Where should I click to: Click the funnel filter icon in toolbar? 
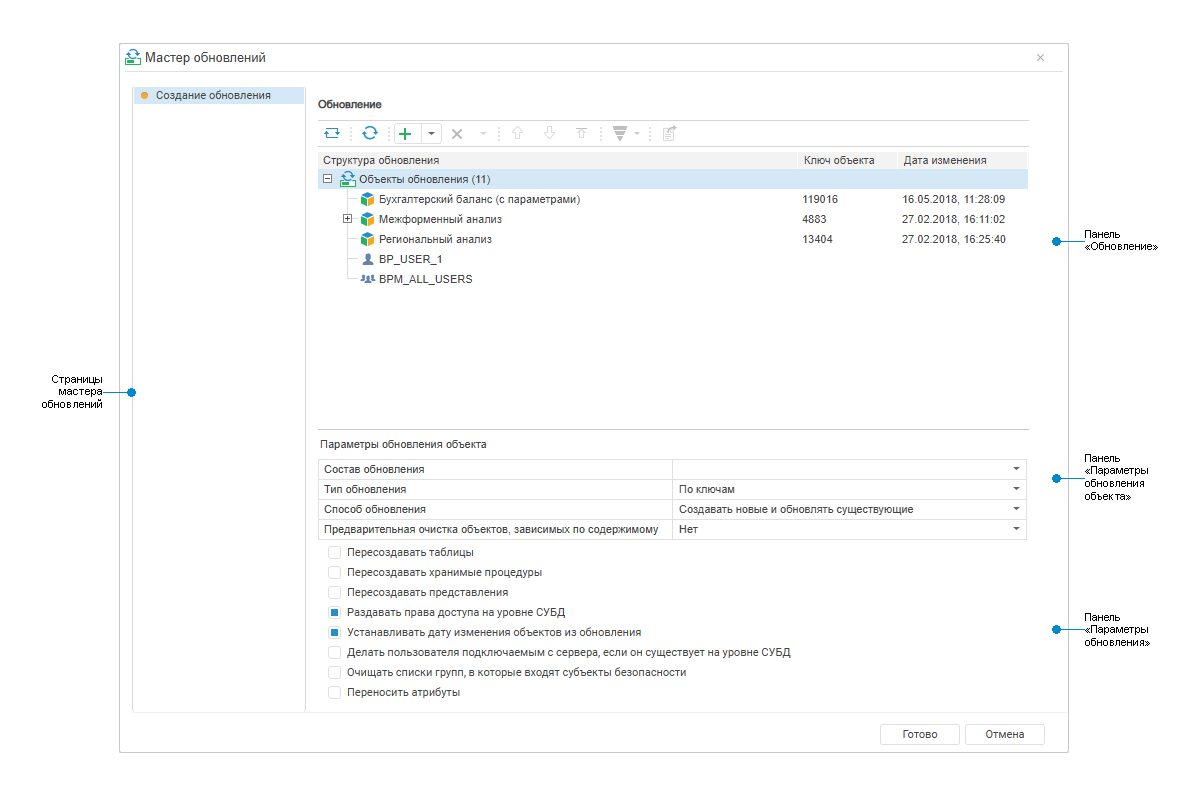pos(619,133)
